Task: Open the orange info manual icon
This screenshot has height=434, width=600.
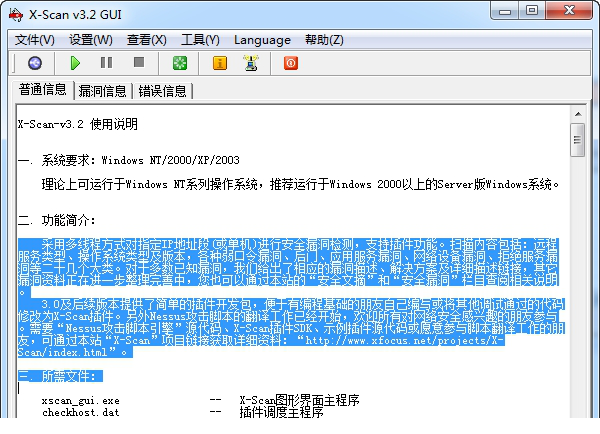Action: pyautogui.click(x=220, y=63)
